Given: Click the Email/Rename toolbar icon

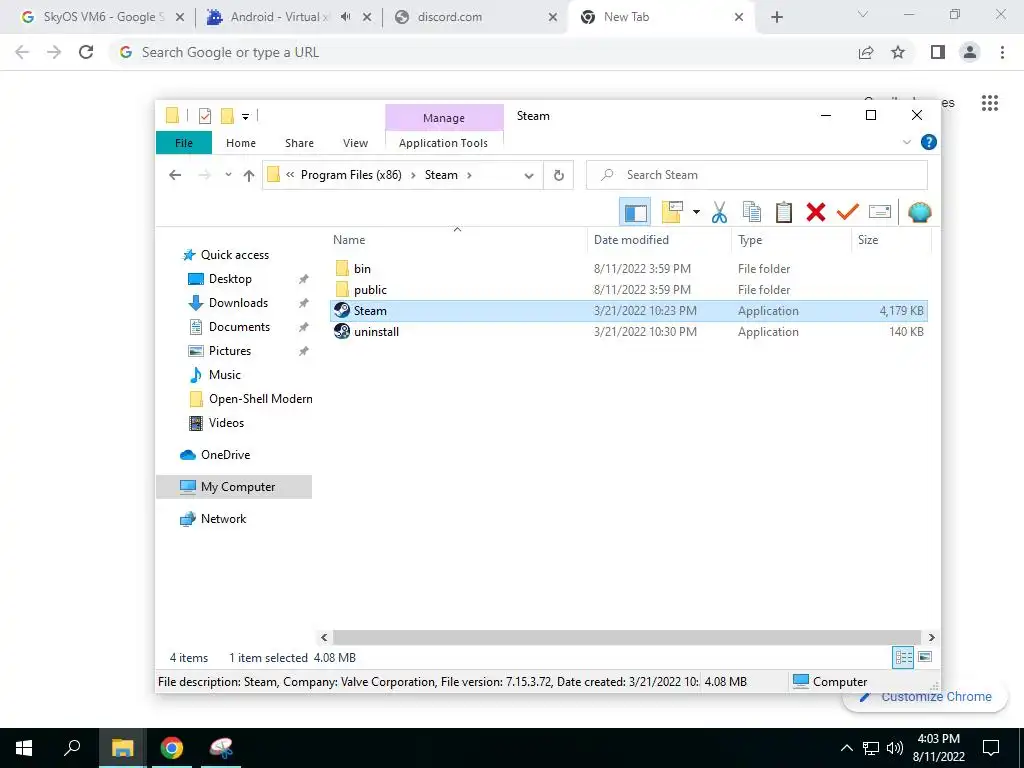Looking at the screenshot, I should coord(880,212).
